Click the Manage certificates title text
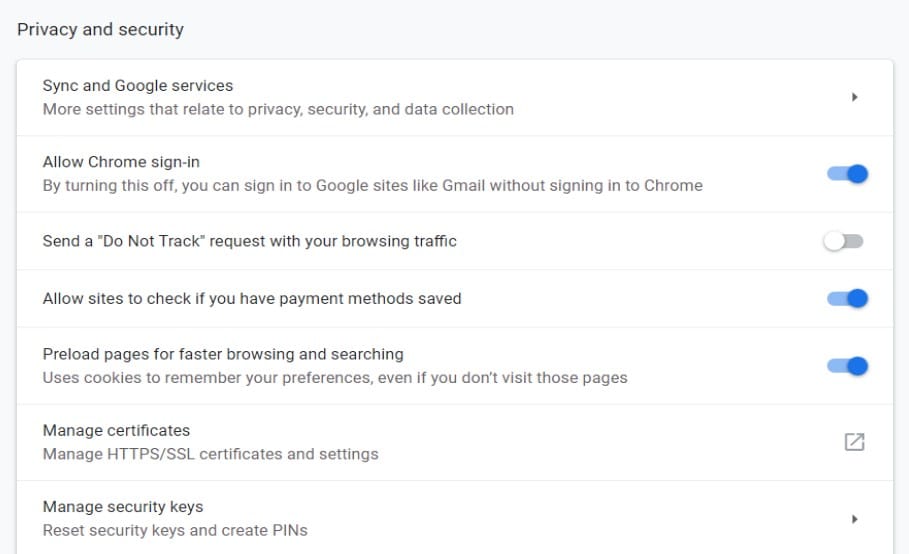This screenshot has height=554, width=909. point(116,430)
